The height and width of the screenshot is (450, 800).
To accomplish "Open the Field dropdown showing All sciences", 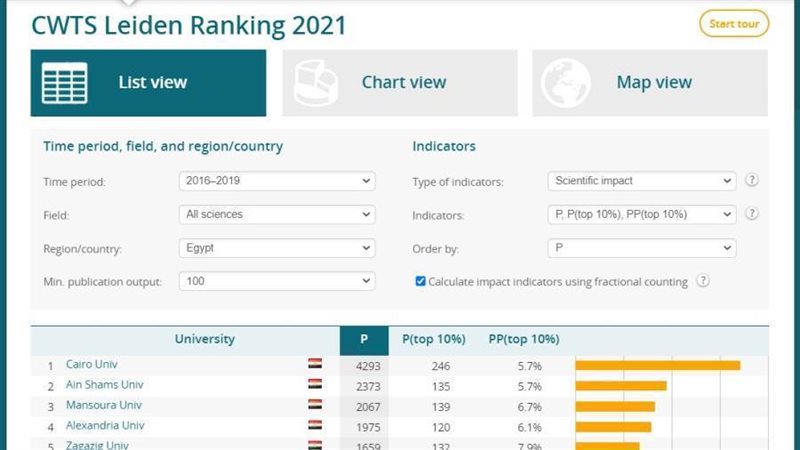I will [x=277, y=214].
